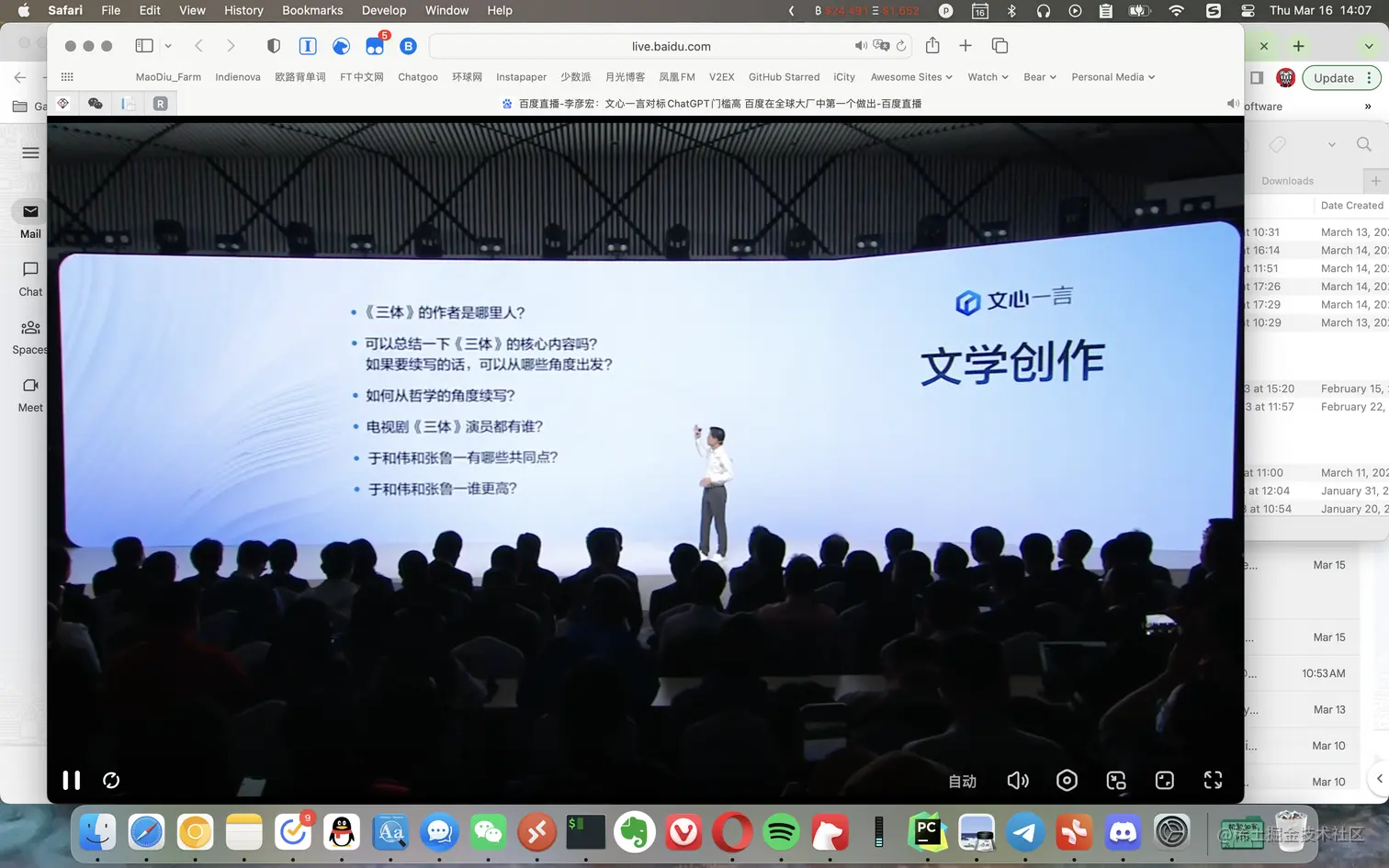The height and width of the screenshot is (868, 1389).
Task: Expand the Personal Media bookmark folder
Action: [1113, 77]
